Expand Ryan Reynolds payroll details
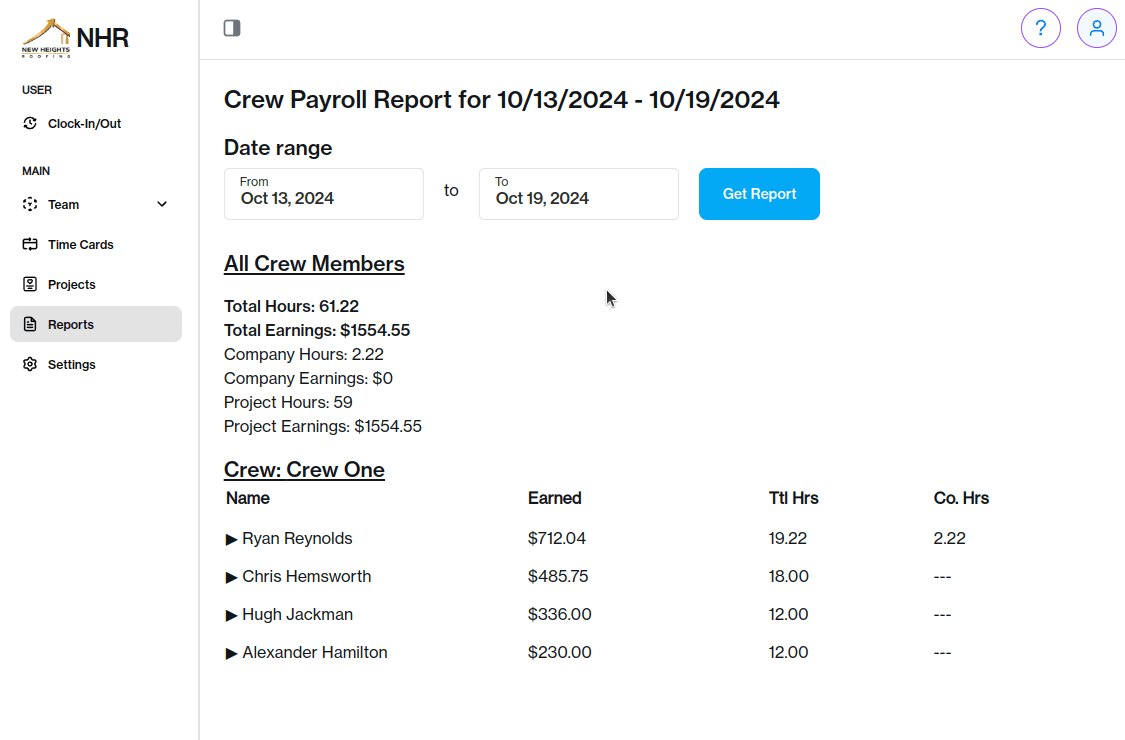 click(233, 538)
